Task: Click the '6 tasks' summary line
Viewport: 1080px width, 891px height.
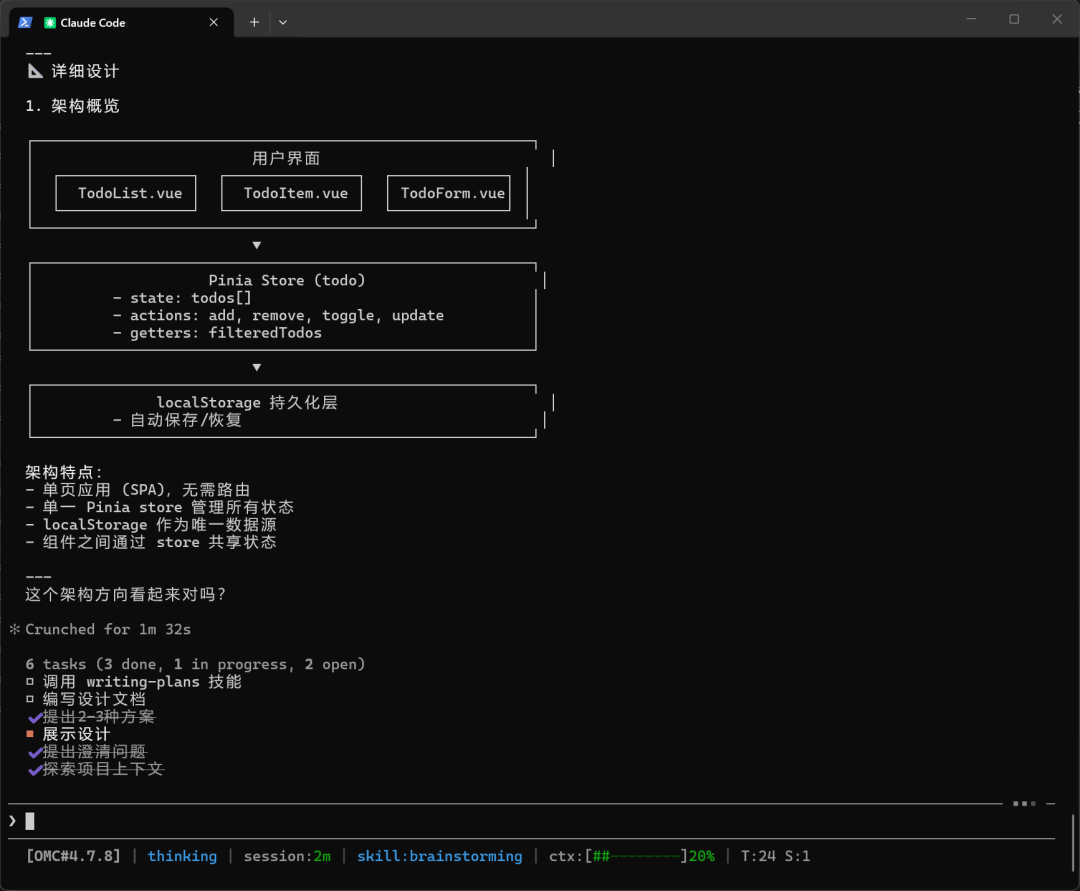Action: point(195,664)
